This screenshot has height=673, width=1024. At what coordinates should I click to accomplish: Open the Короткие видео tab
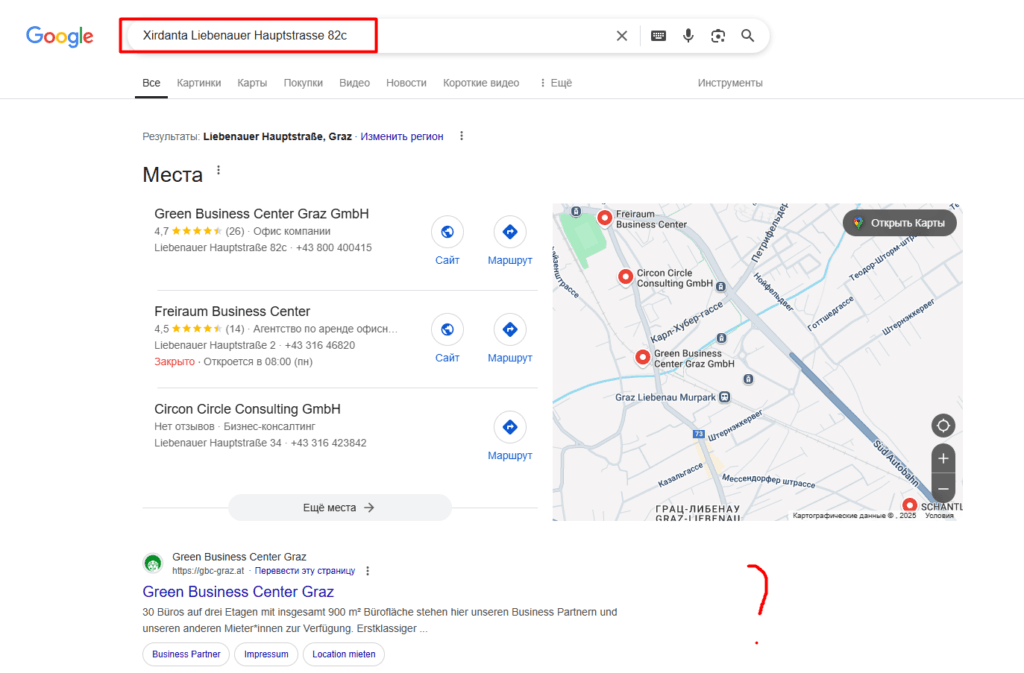point(481,83)
